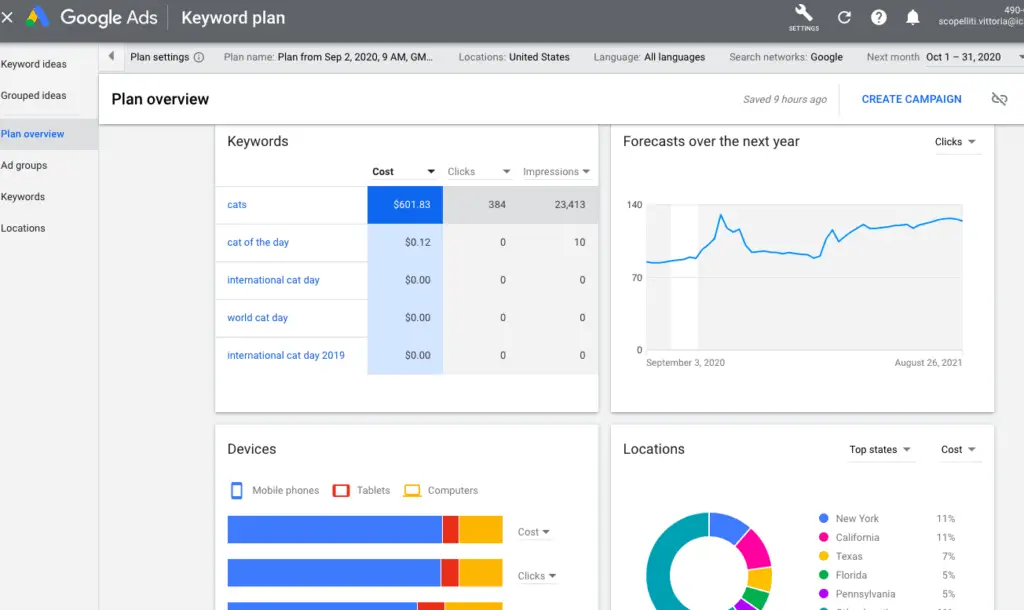Expand the Impressions column dropdown in Keywords

coord(556,172)
